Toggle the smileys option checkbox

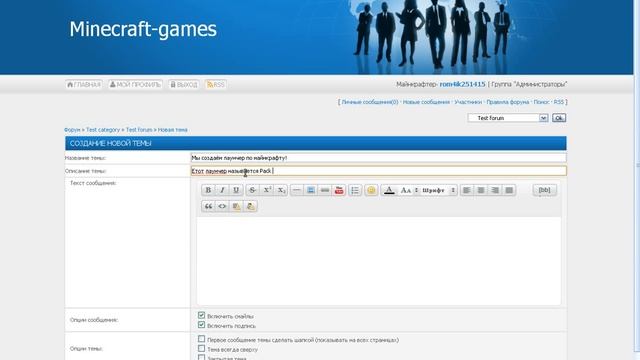coord(201,315)
